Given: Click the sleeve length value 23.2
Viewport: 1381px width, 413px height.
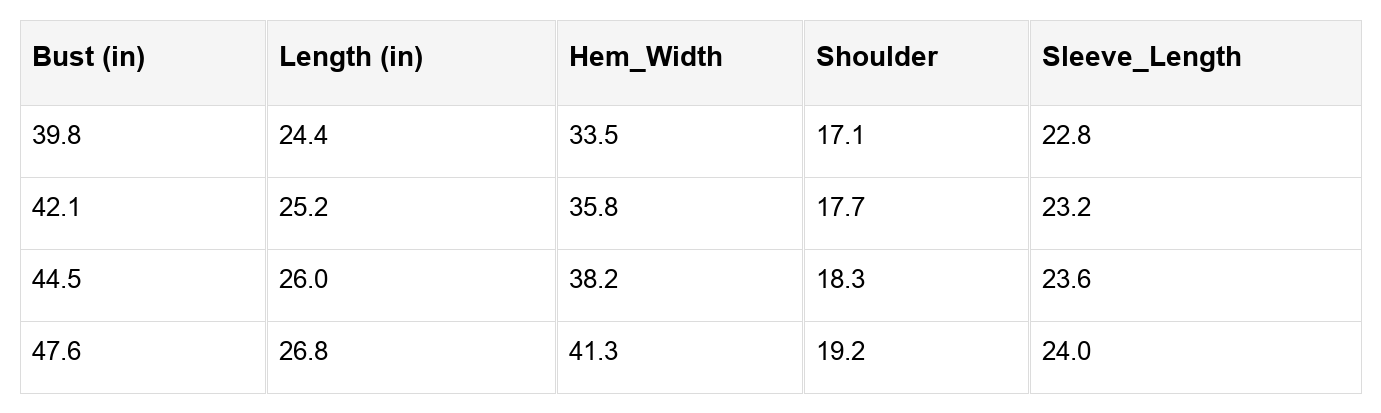Looking at the screenshot, I should click(1066, 208).
